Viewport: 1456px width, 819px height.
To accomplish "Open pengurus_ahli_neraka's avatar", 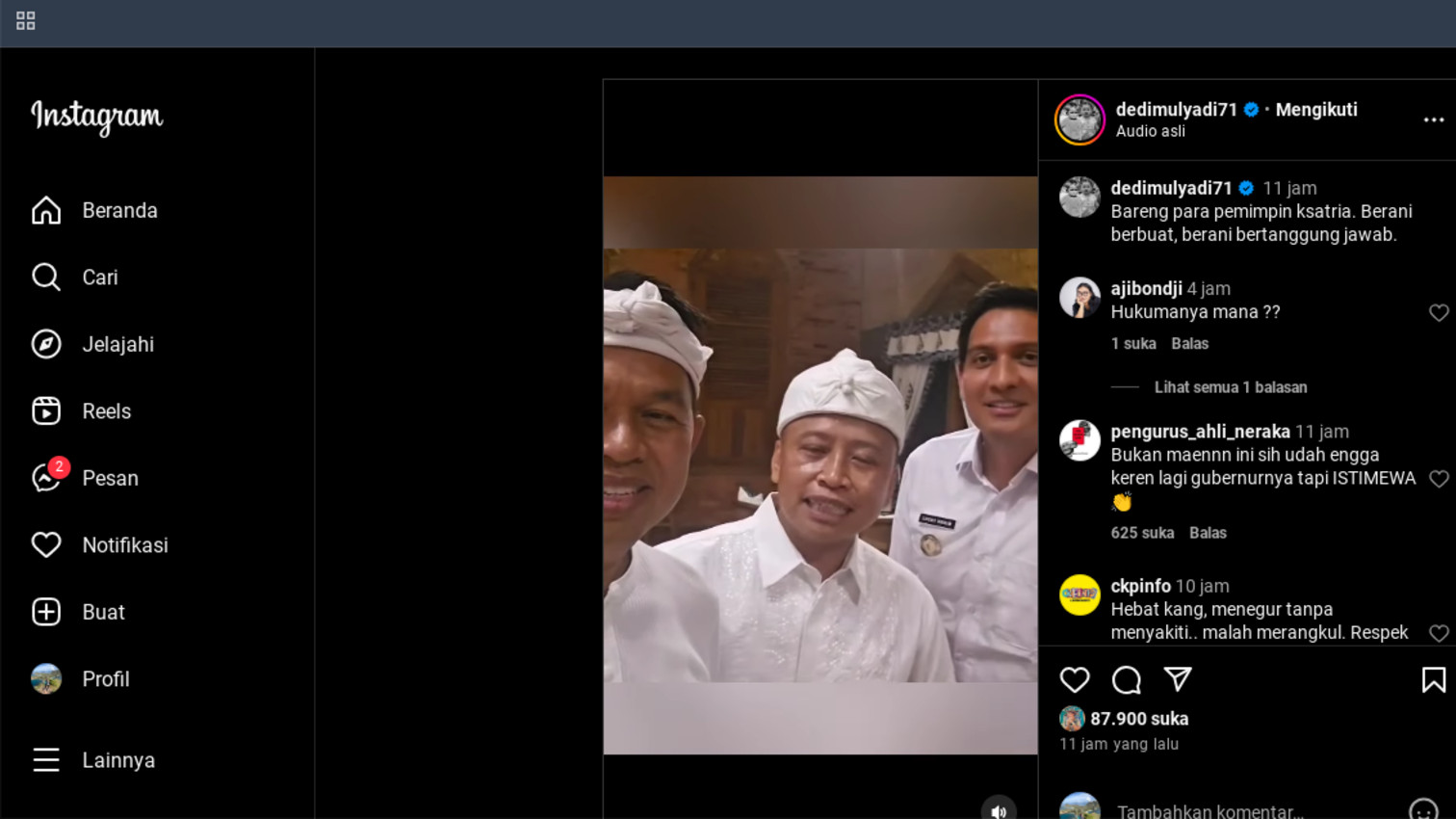I will [1079, 440].
